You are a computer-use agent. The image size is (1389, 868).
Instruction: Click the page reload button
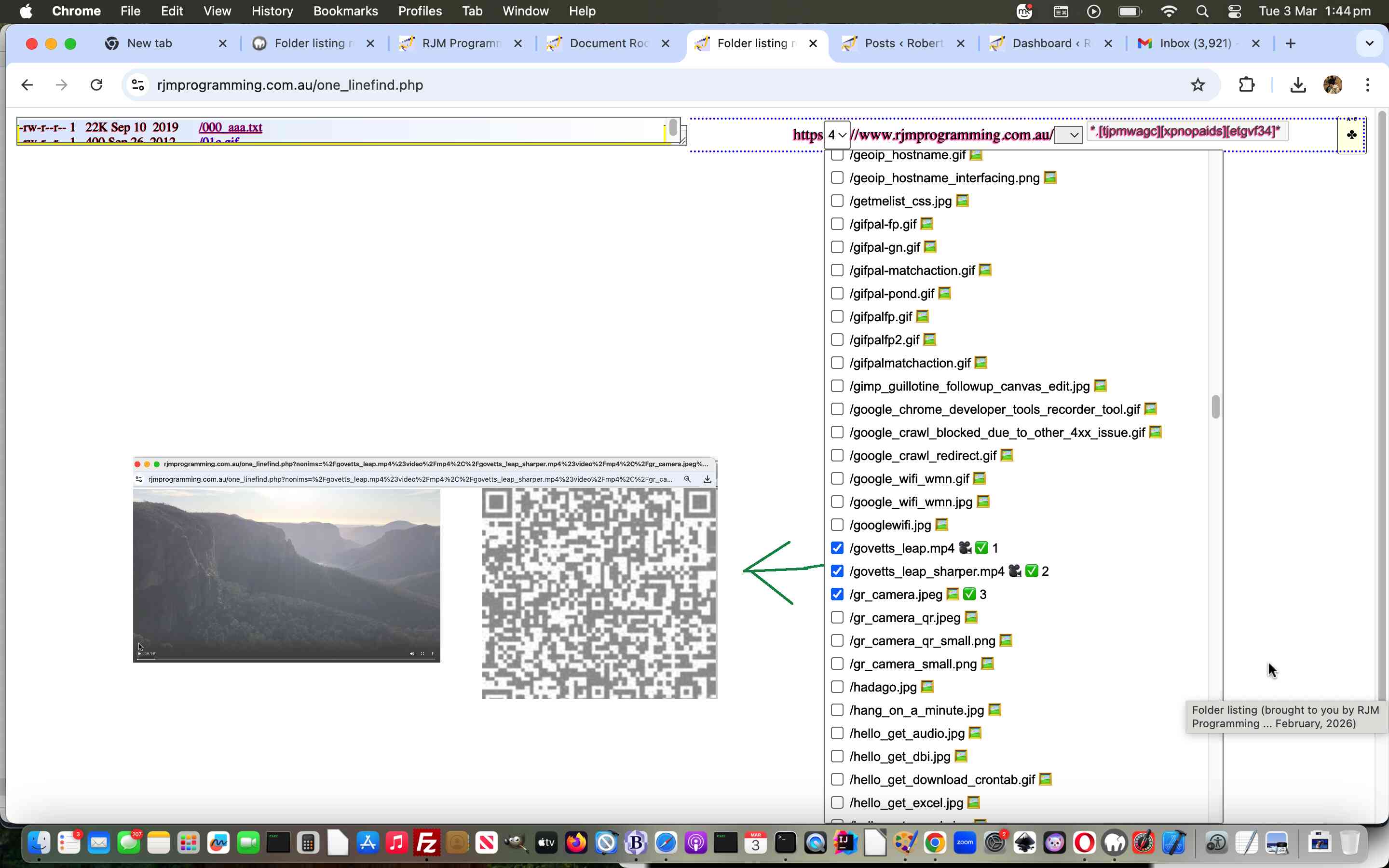pos(96,84)
